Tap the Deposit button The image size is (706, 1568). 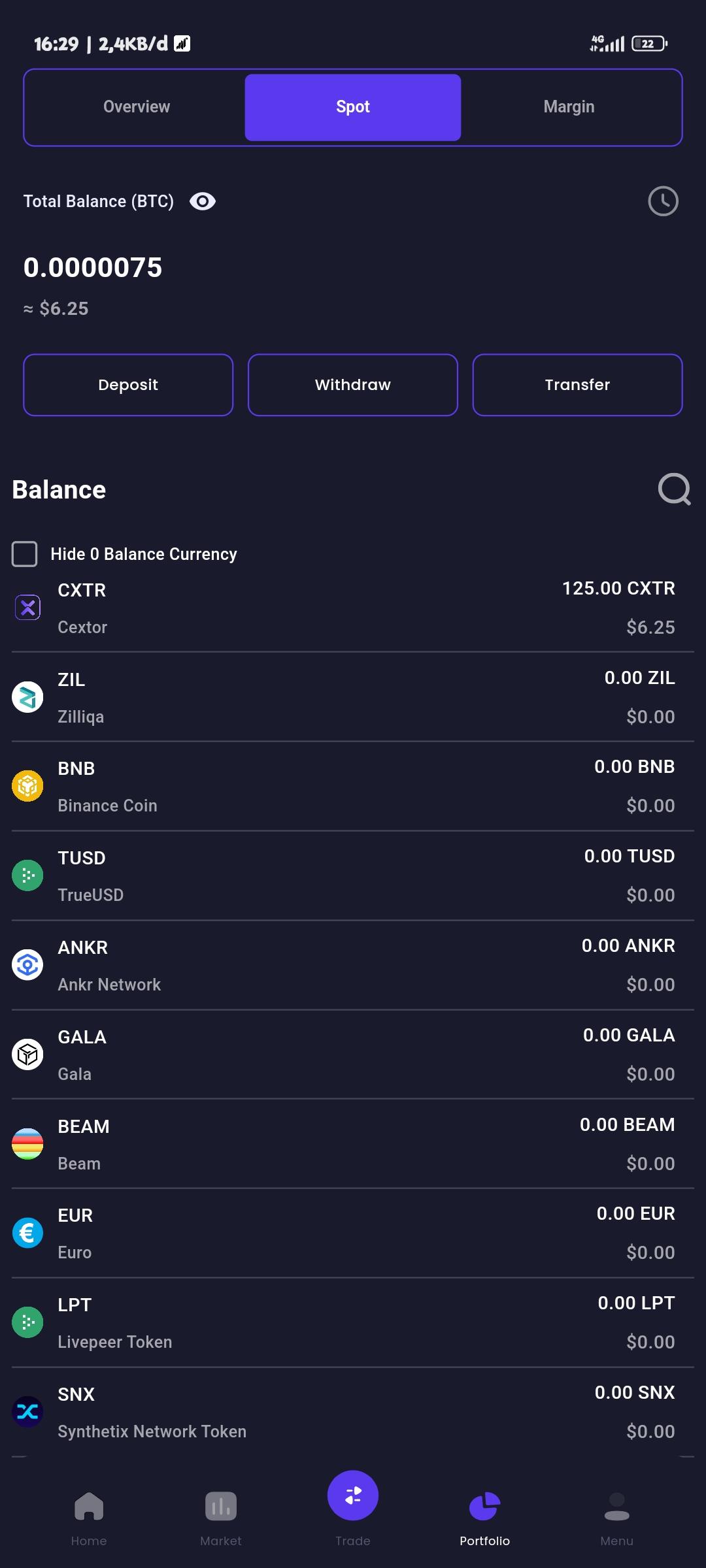click(x=128, y=385)
